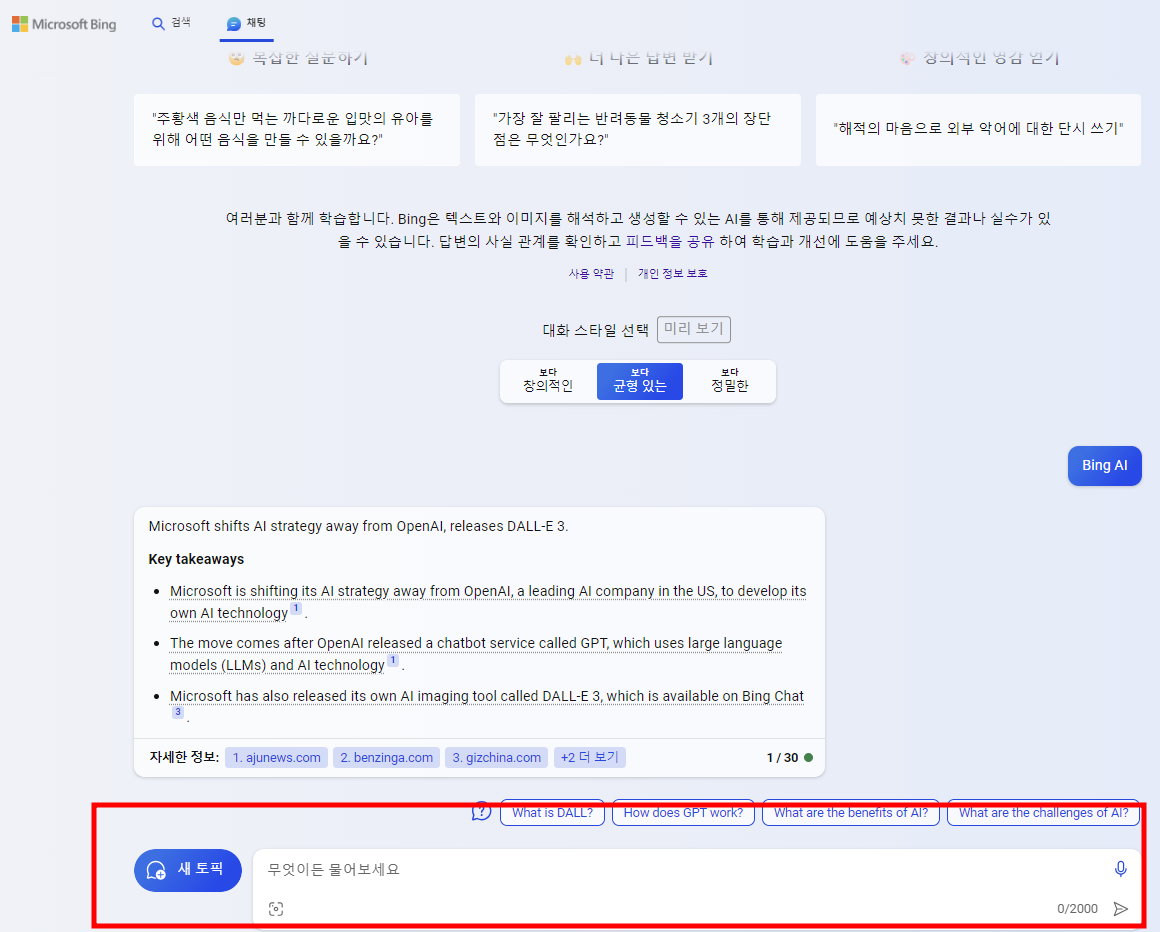Open the 사용 약관 terms link
This screenshot has width=1160, height=932.
[x=591, y=274]
